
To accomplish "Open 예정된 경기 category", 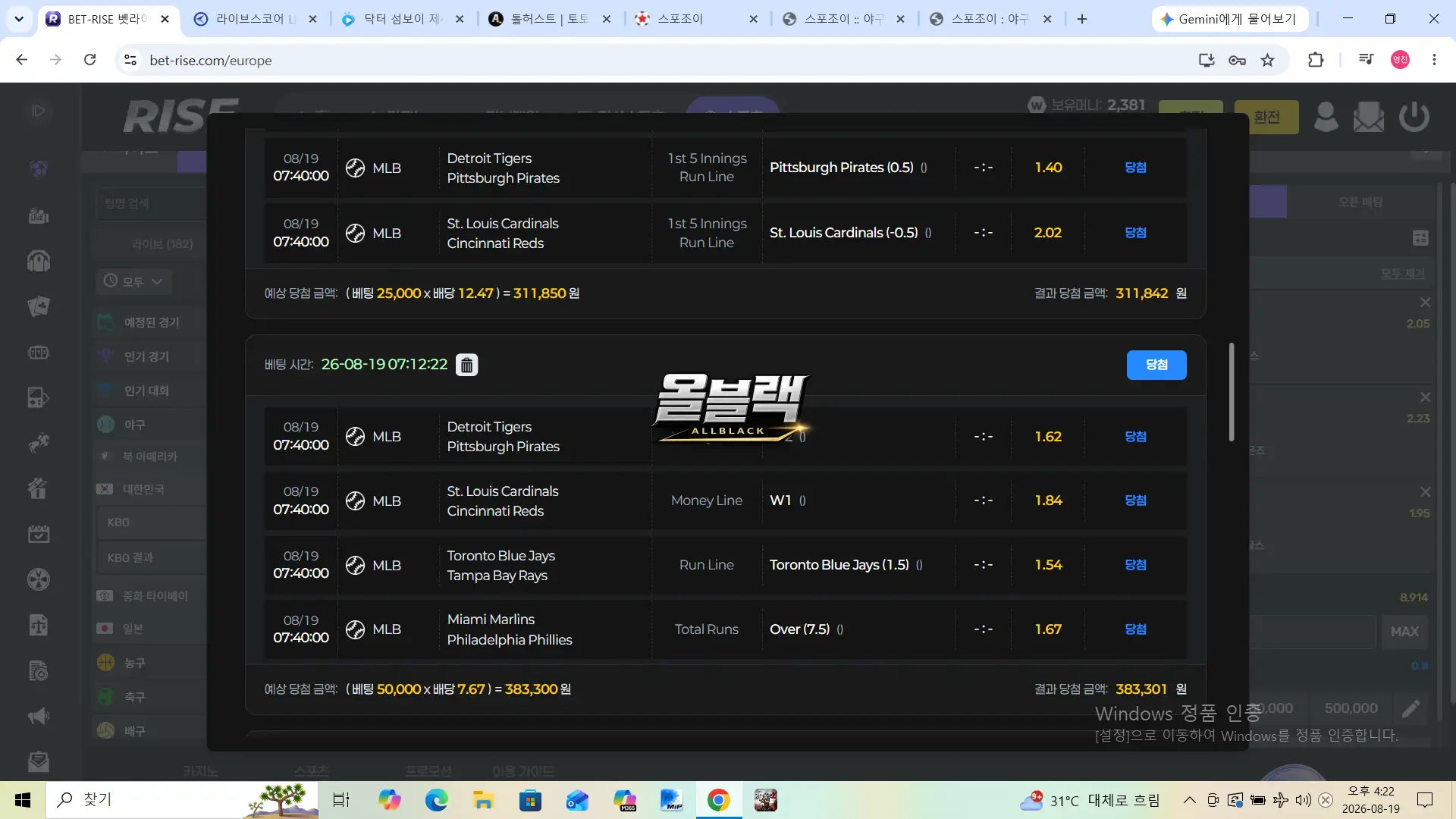I will [x=150, y=322].
